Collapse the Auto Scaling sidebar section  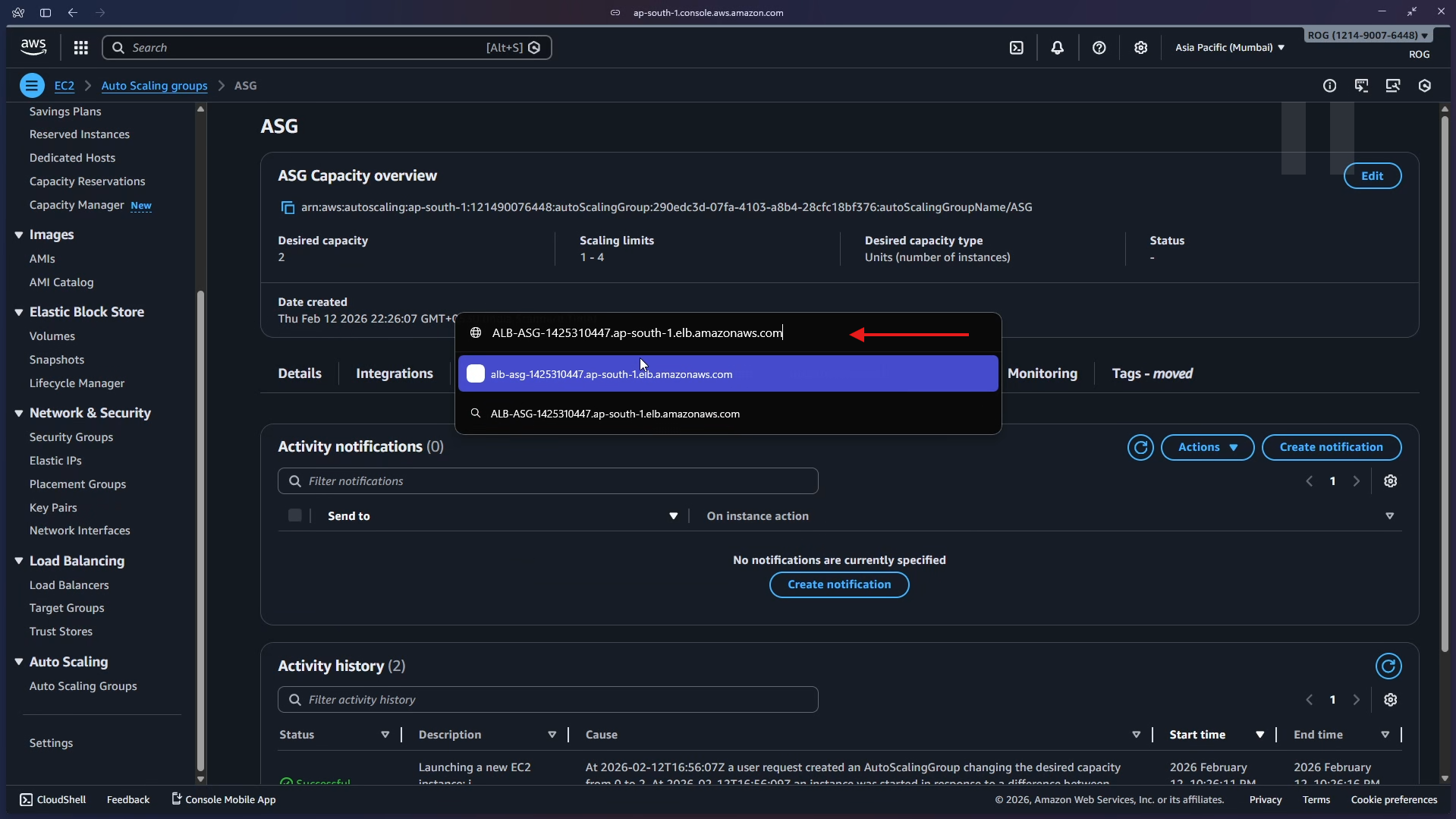[x=19, y=661]
